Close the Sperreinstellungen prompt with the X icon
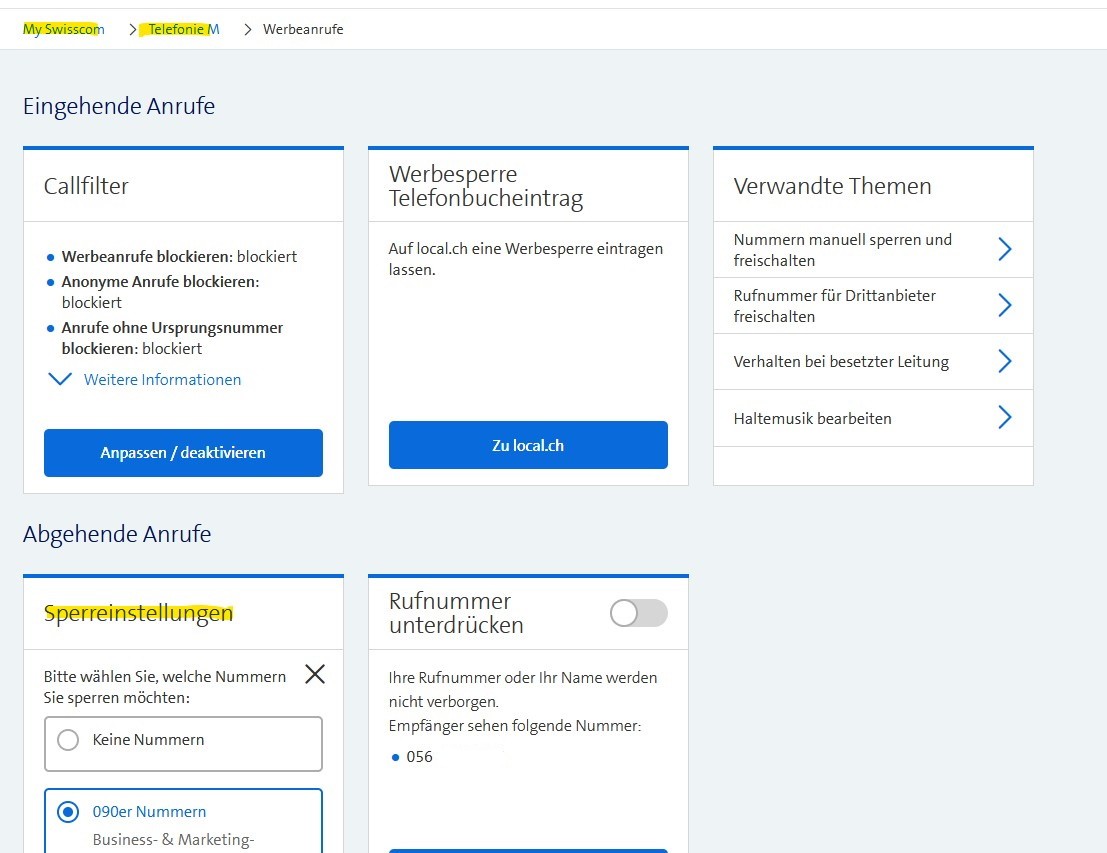 [x=314, y=674]
